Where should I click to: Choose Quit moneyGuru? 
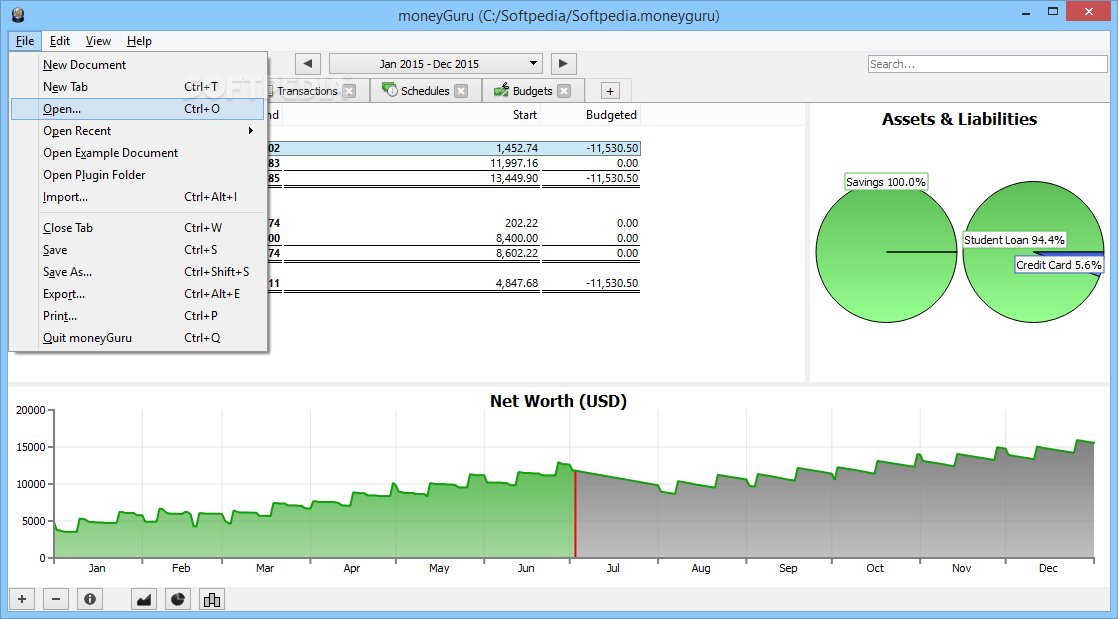point(139,337)
